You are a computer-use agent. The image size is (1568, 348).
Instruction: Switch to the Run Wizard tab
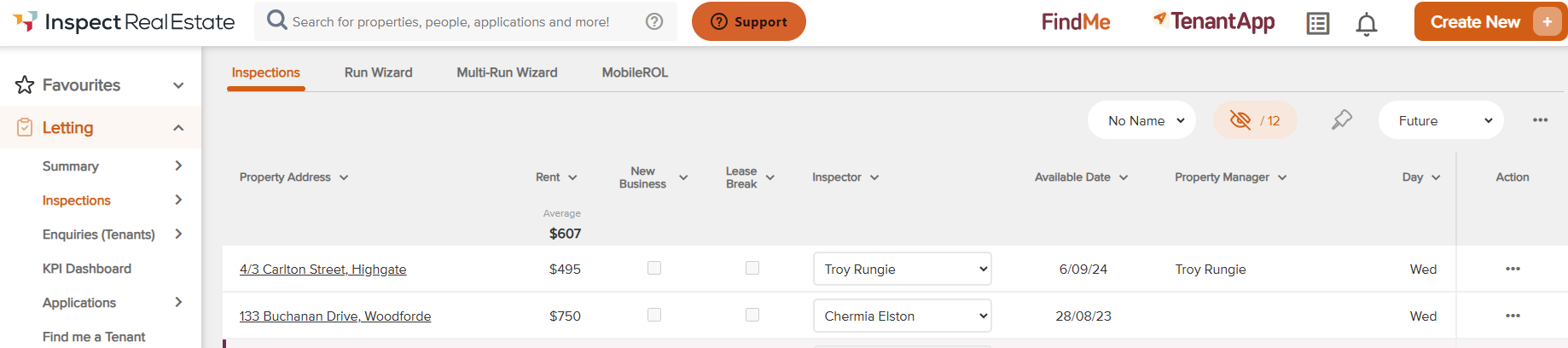pos(378,72)
